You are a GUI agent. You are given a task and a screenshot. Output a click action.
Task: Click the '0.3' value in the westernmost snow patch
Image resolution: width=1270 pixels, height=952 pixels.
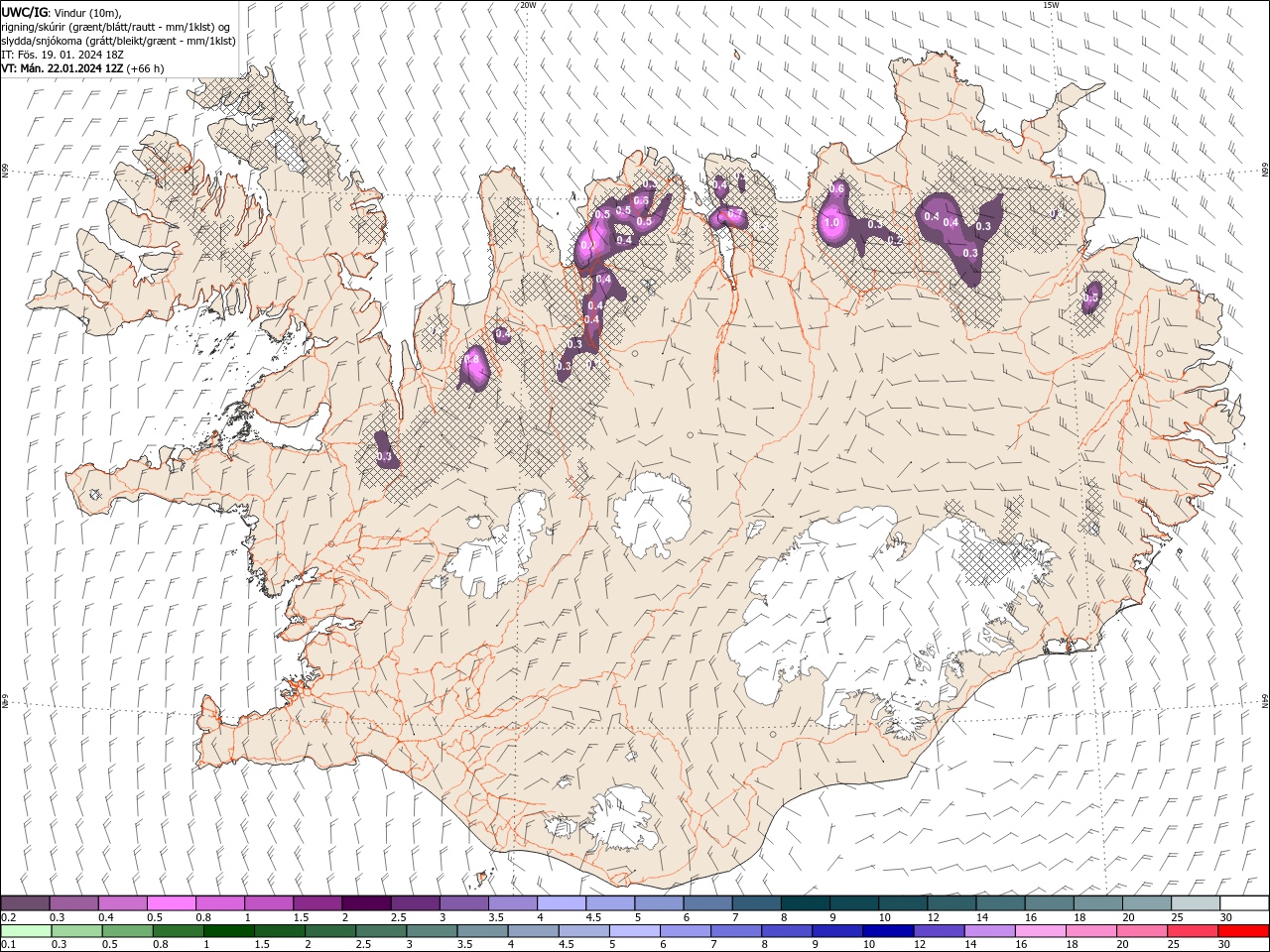[385, 457]
